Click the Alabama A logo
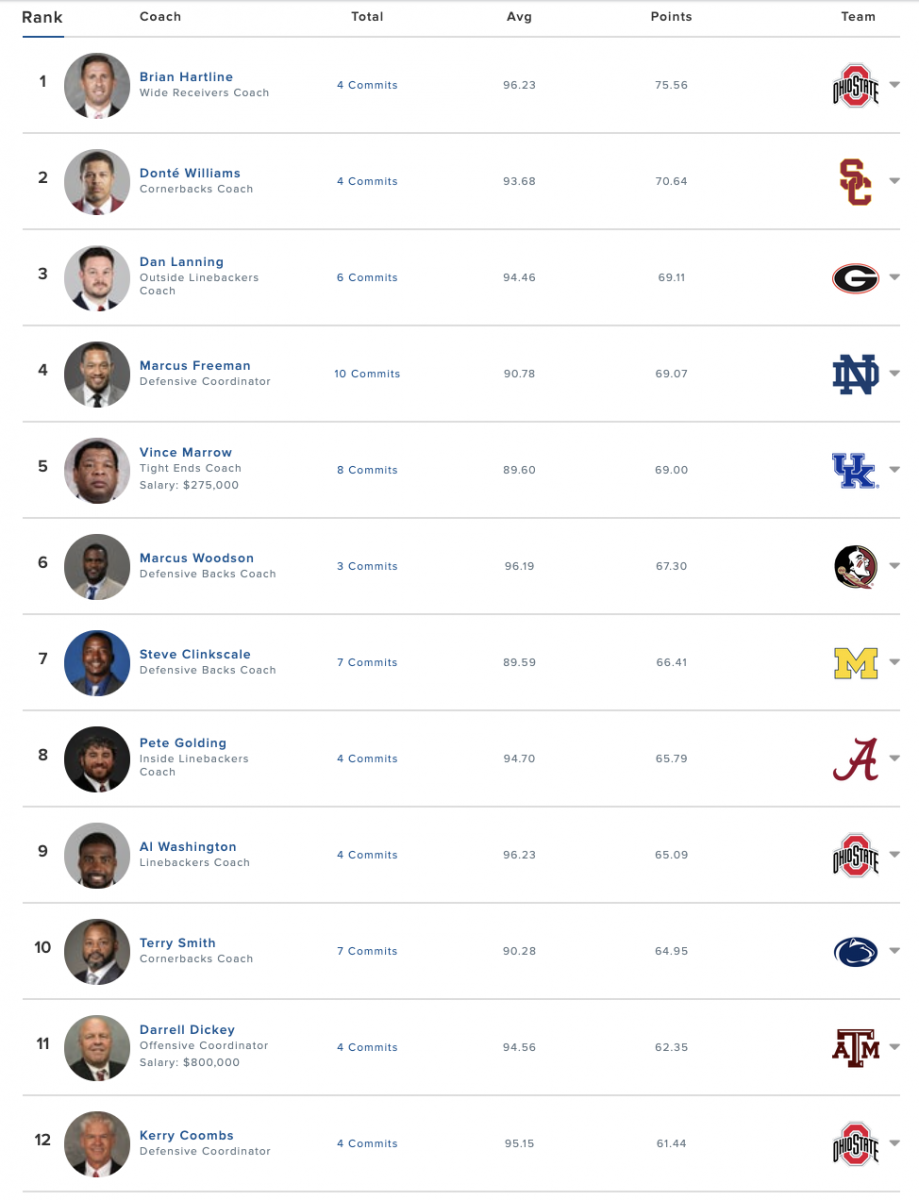The width and height of the screenshot is (919, 1200). (855, 759)
